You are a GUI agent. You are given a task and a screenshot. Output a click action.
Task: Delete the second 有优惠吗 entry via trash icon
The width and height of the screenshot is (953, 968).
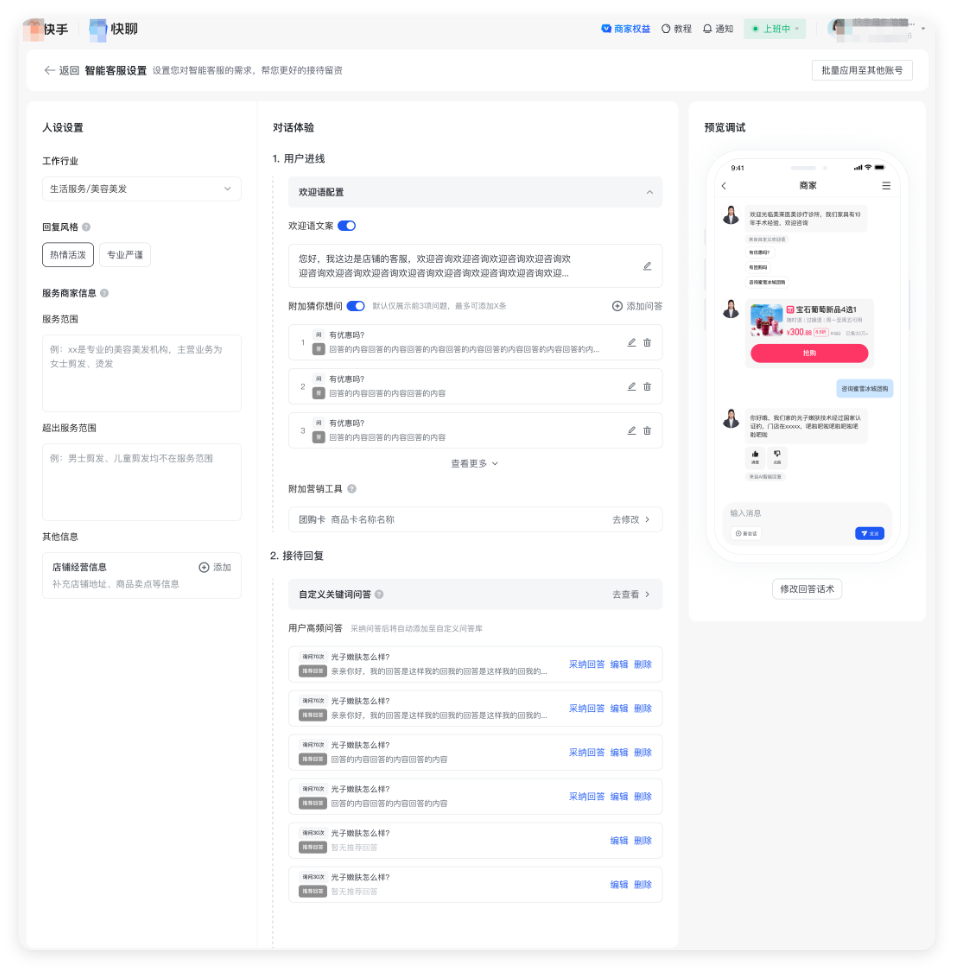647,386
